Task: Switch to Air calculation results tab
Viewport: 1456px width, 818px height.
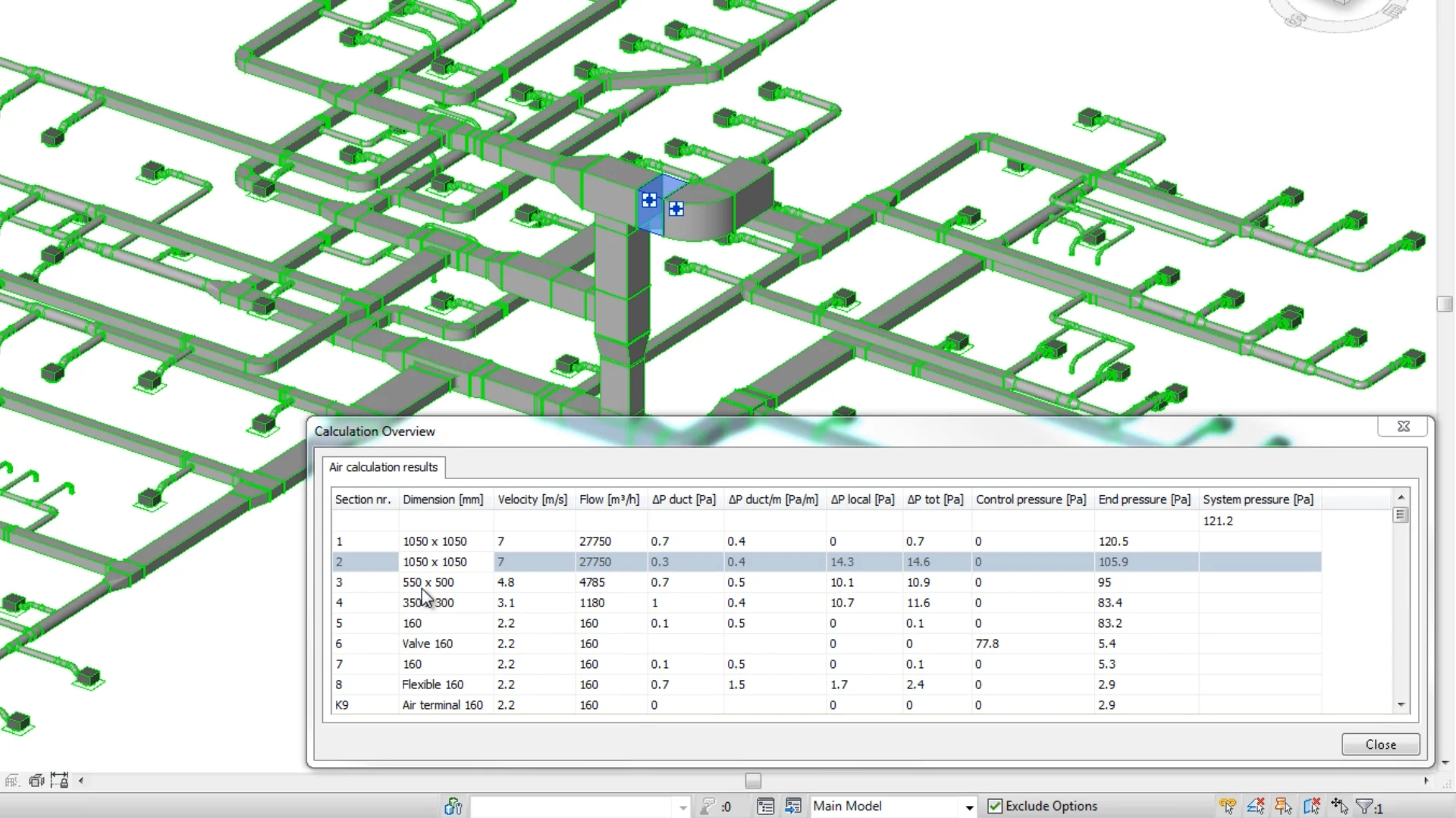Action: [384, 467]
